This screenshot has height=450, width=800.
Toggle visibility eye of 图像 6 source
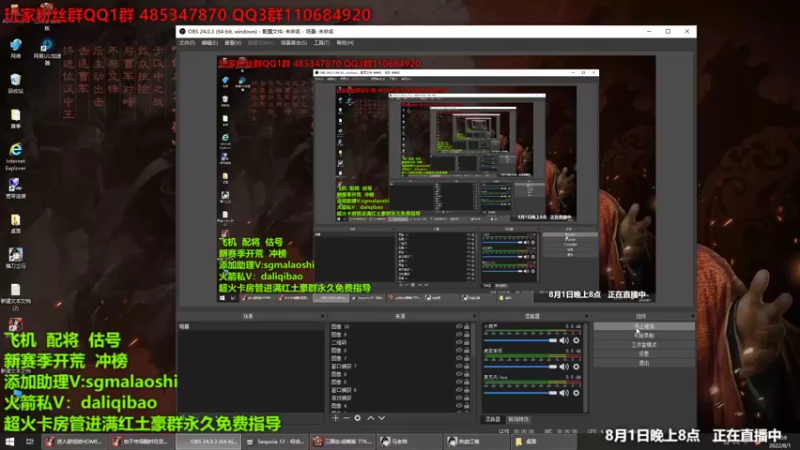click(x=459, y=374)
